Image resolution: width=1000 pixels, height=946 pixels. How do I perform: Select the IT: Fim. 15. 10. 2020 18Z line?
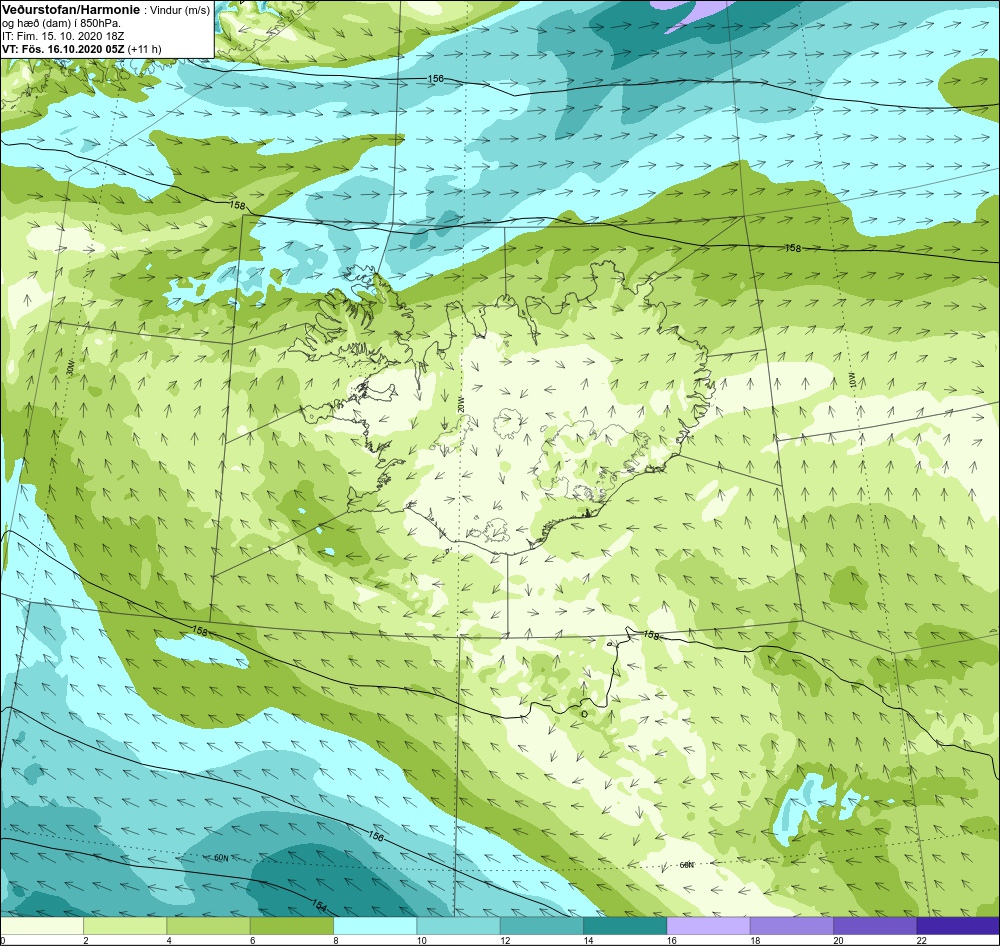click(x=62, y=36)
